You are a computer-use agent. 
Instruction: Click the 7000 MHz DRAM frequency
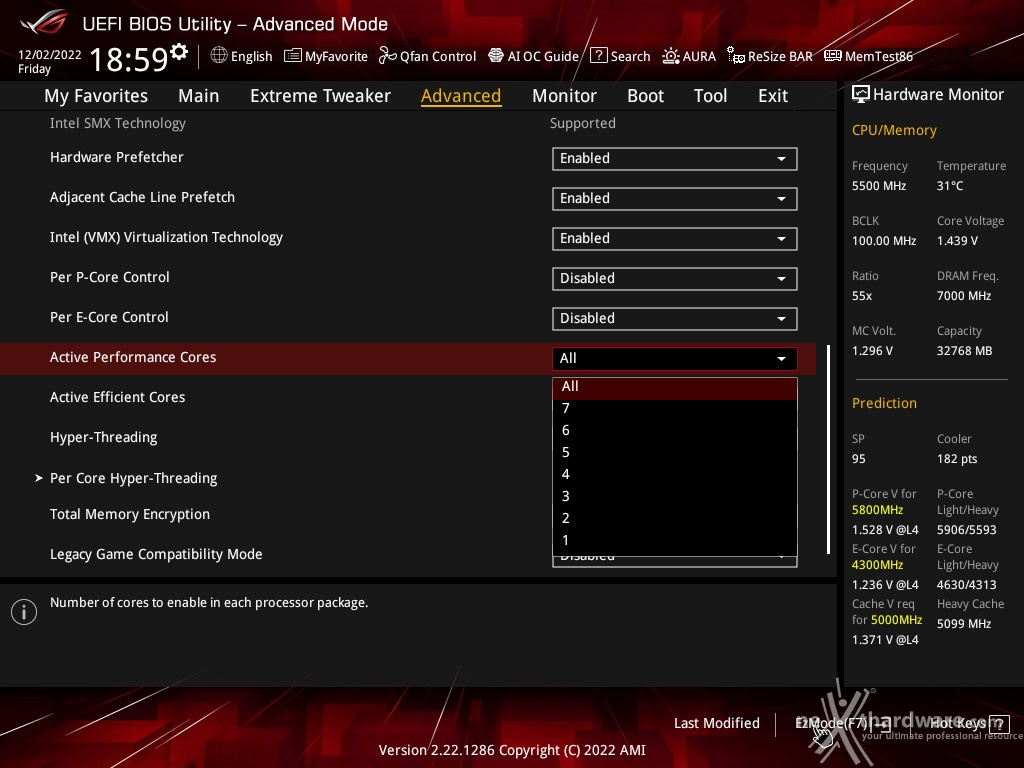click(x=964, y=296)
